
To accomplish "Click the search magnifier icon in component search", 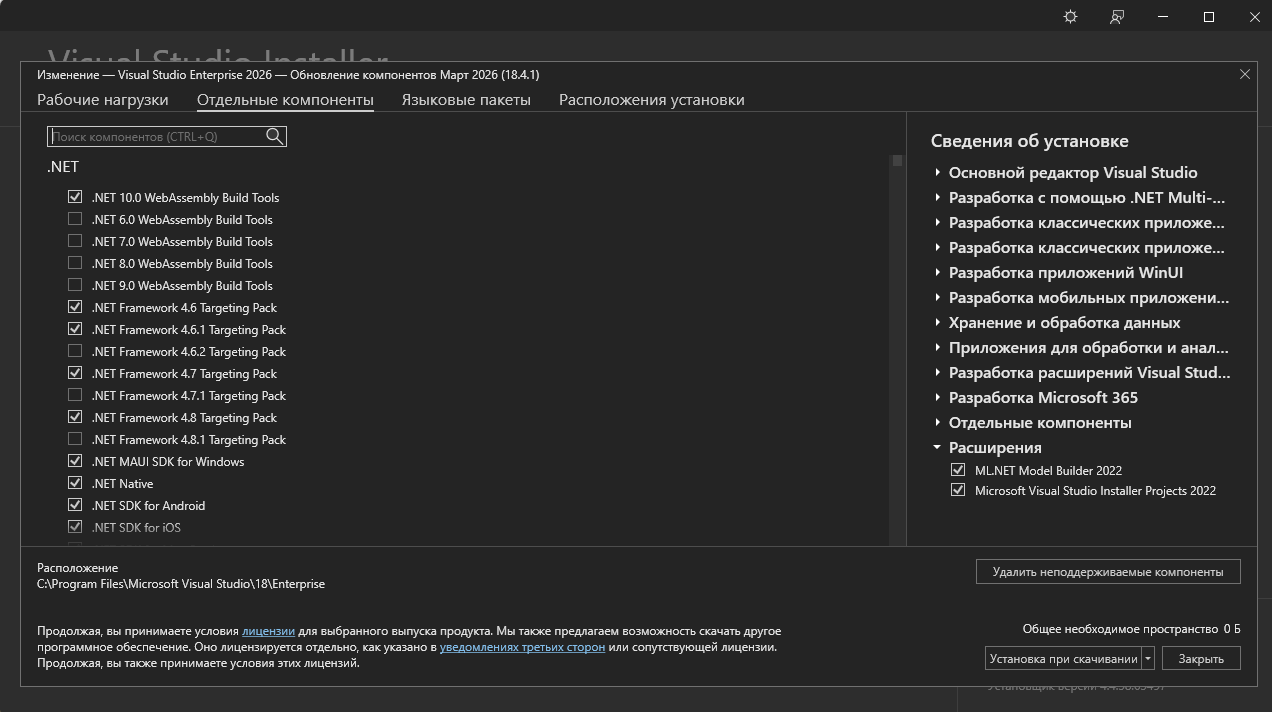I will coord(275,136).
